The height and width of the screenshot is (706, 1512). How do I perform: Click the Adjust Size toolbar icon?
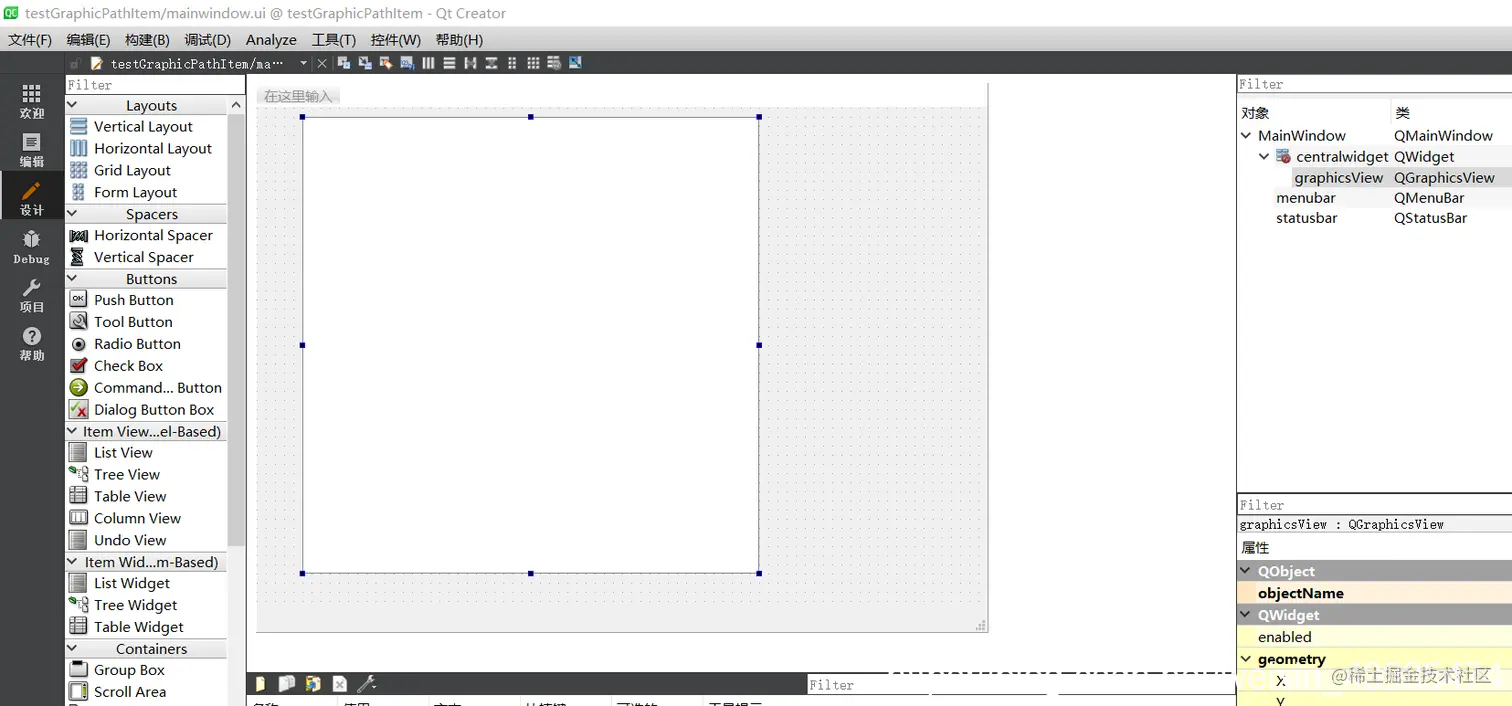(x=575, y=63)
